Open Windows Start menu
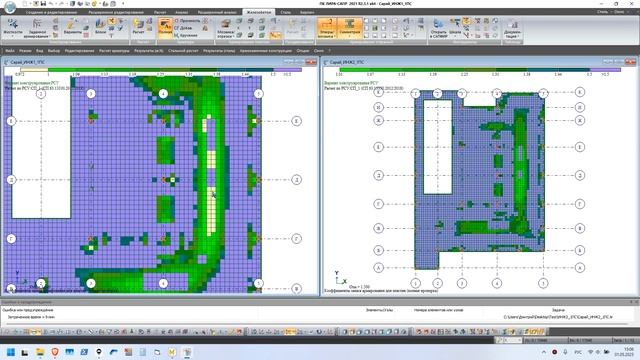The height and width of the screenshot is (360, 640). pyautogui.click(x=11, y=352)
